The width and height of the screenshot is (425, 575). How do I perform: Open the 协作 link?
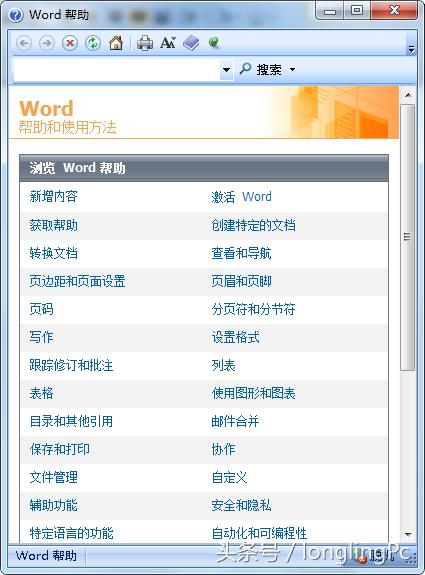[x=223, y=449]
